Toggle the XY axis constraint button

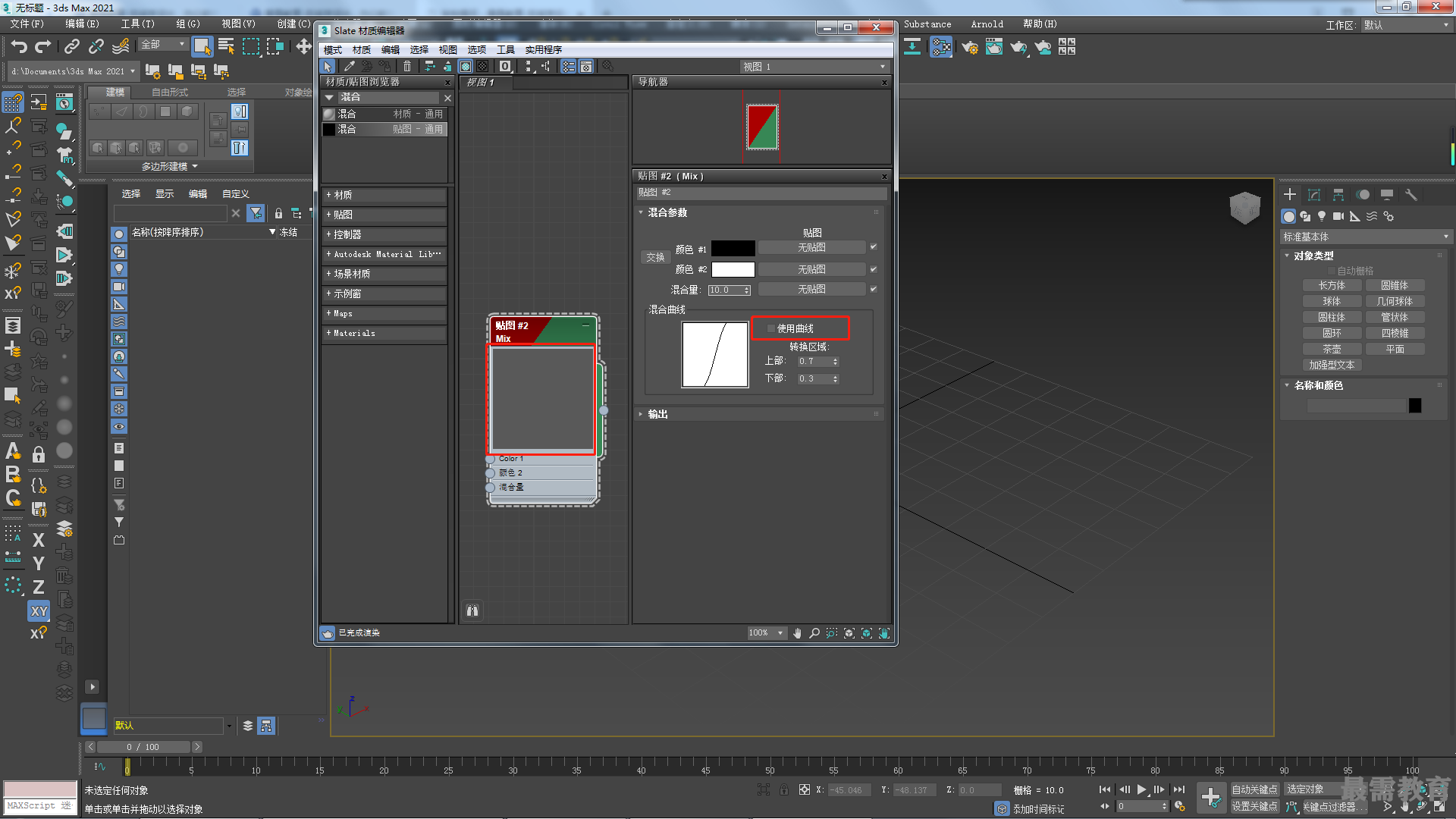pos(39,610)
